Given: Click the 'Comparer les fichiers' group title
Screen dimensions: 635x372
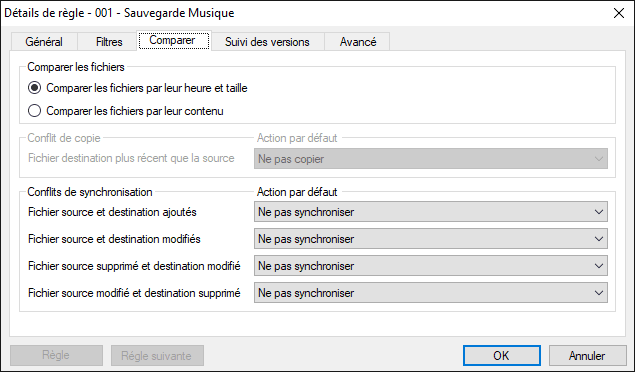Looking at the screenshot, I should 76,67.
